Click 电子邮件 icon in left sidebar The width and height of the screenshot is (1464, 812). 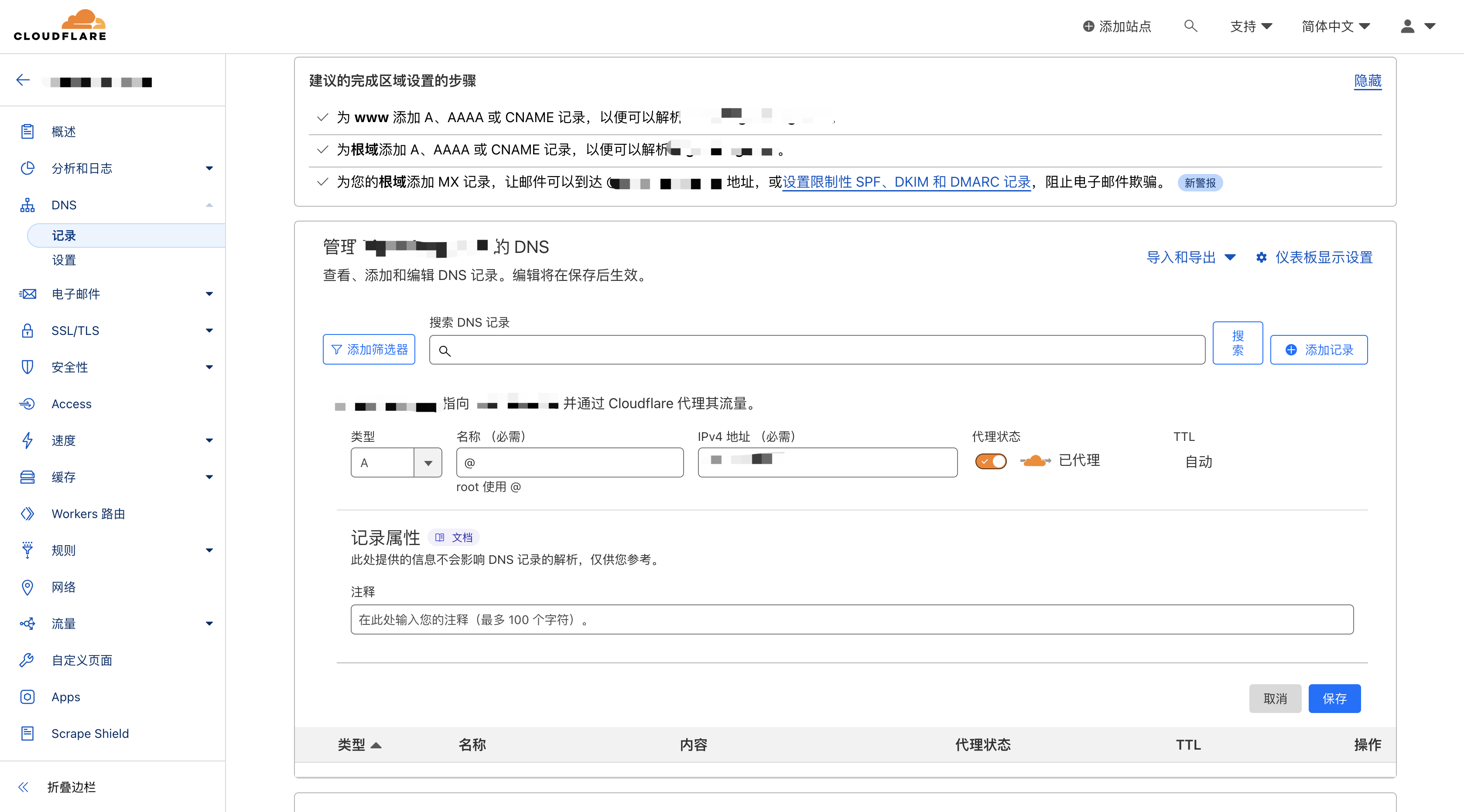[27, 294]
